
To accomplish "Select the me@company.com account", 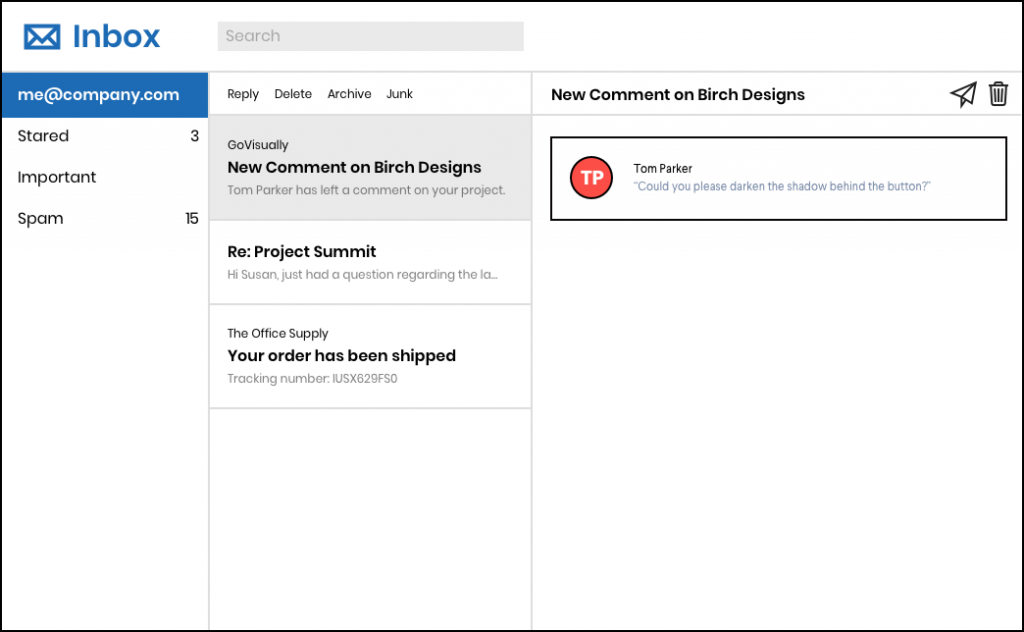I will [104, 95].
